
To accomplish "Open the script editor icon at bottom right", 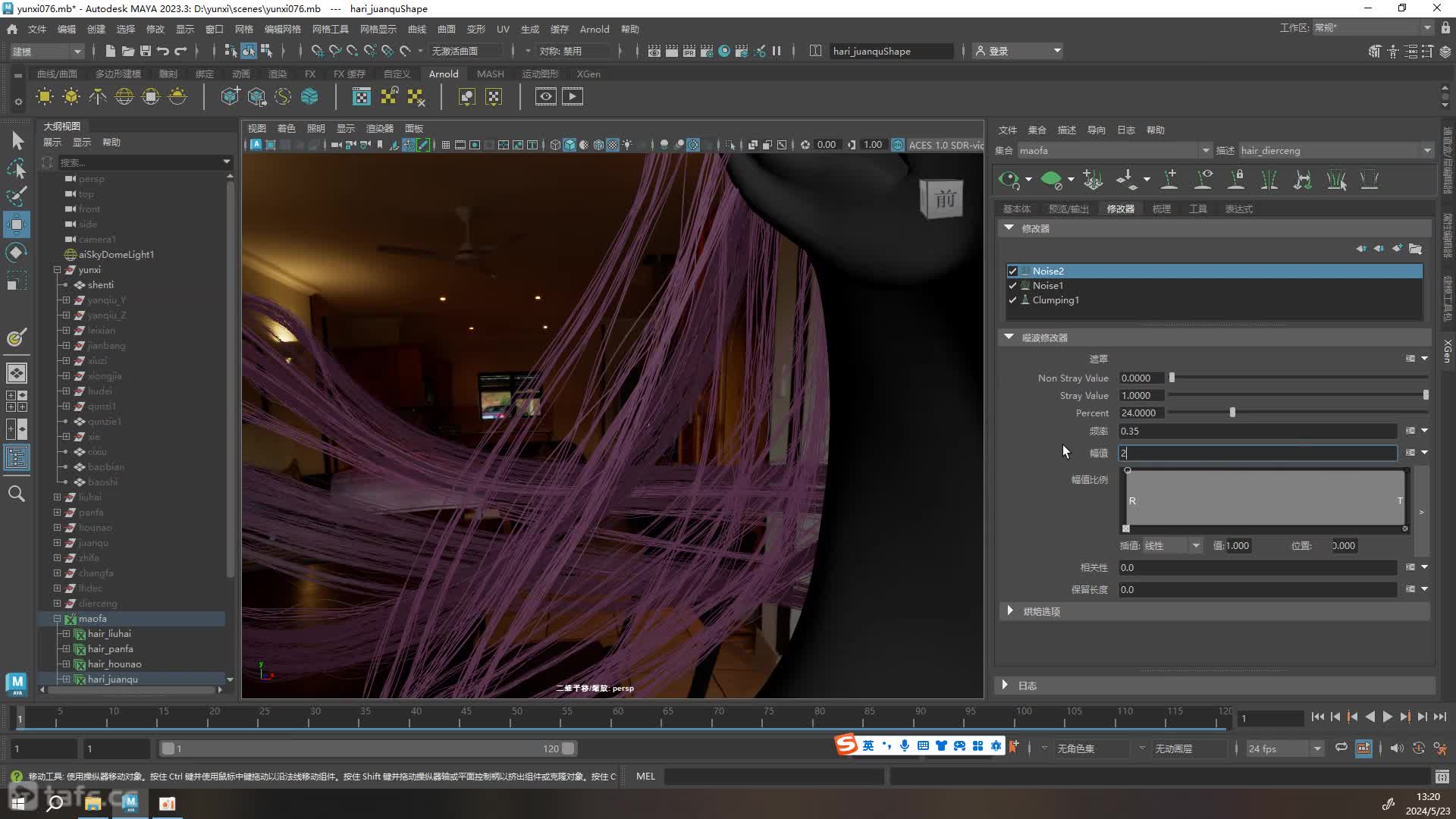I will [1442, 777].
